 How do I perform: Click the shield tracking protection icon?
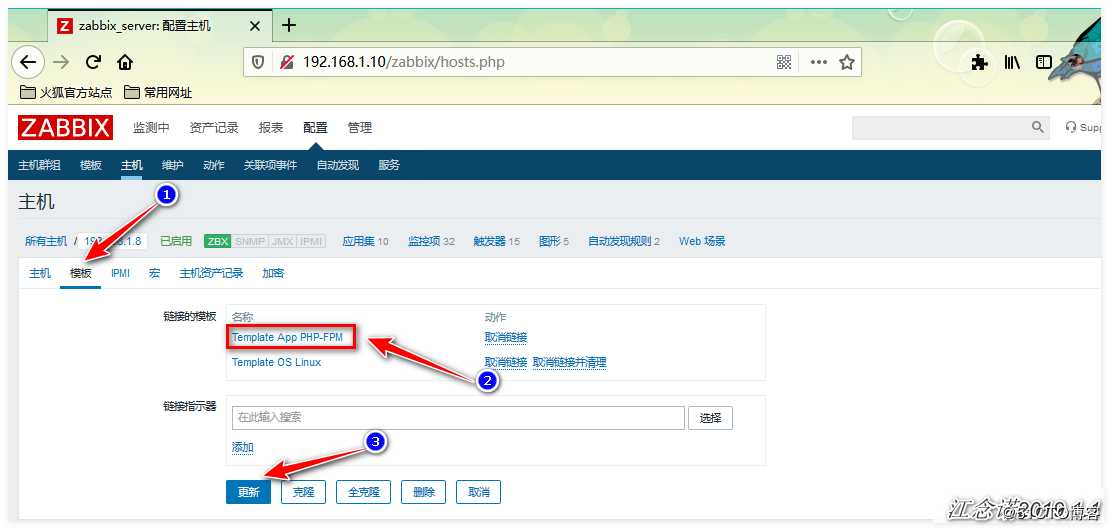pos(258,62)
